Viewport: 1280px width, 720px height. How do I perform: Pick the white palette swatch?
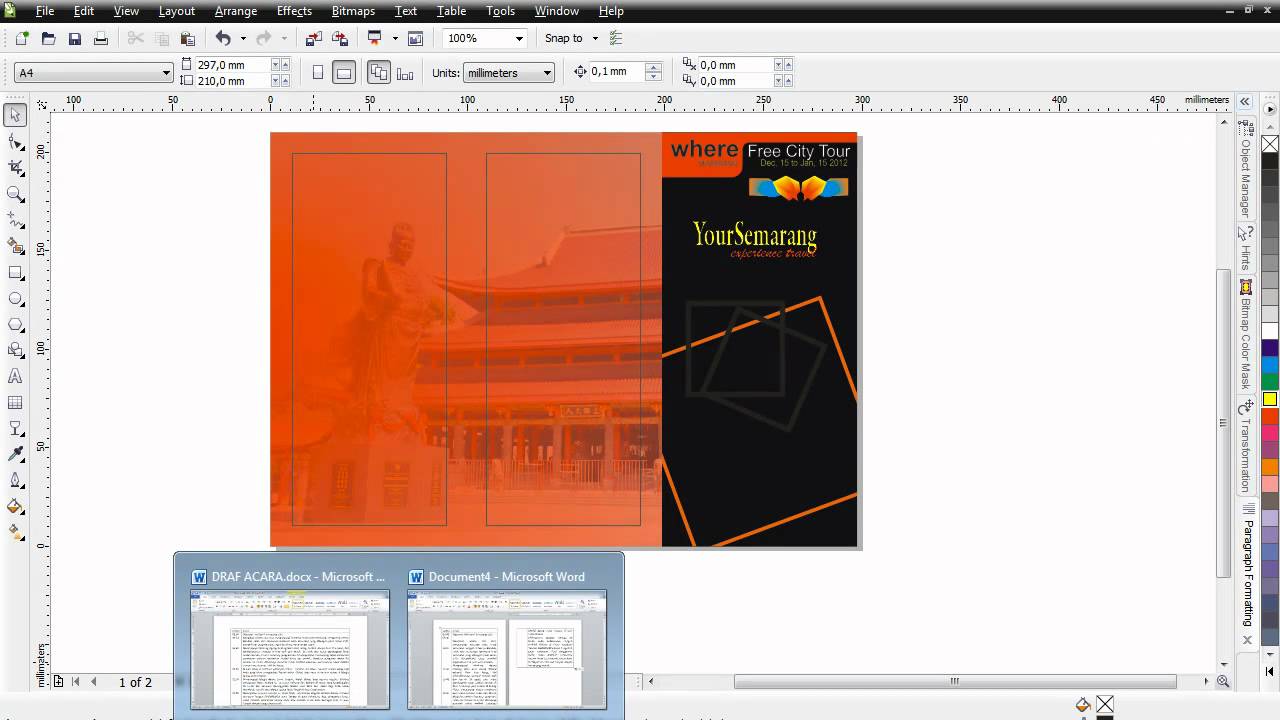pyautogui.click(x=1270, y=330)
